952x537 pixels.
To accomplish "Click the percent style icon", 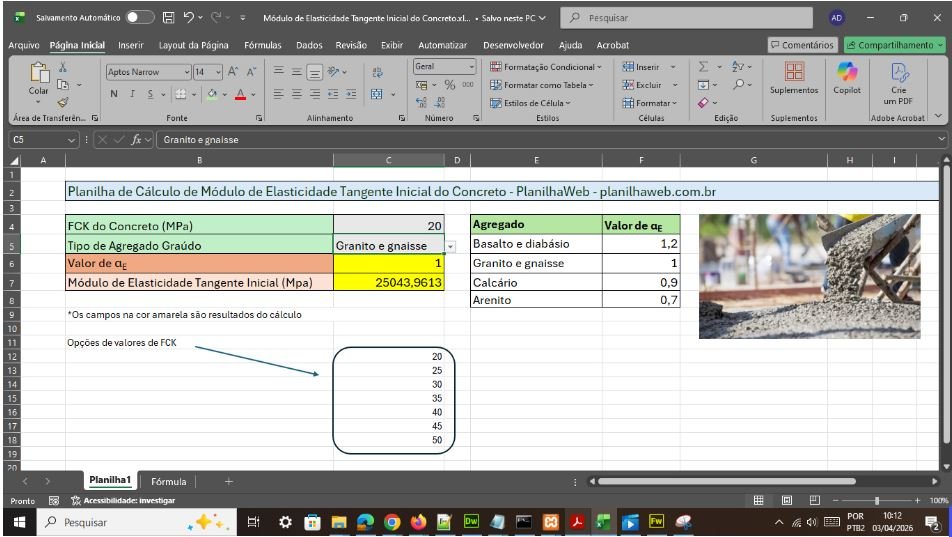I will 450,85.
